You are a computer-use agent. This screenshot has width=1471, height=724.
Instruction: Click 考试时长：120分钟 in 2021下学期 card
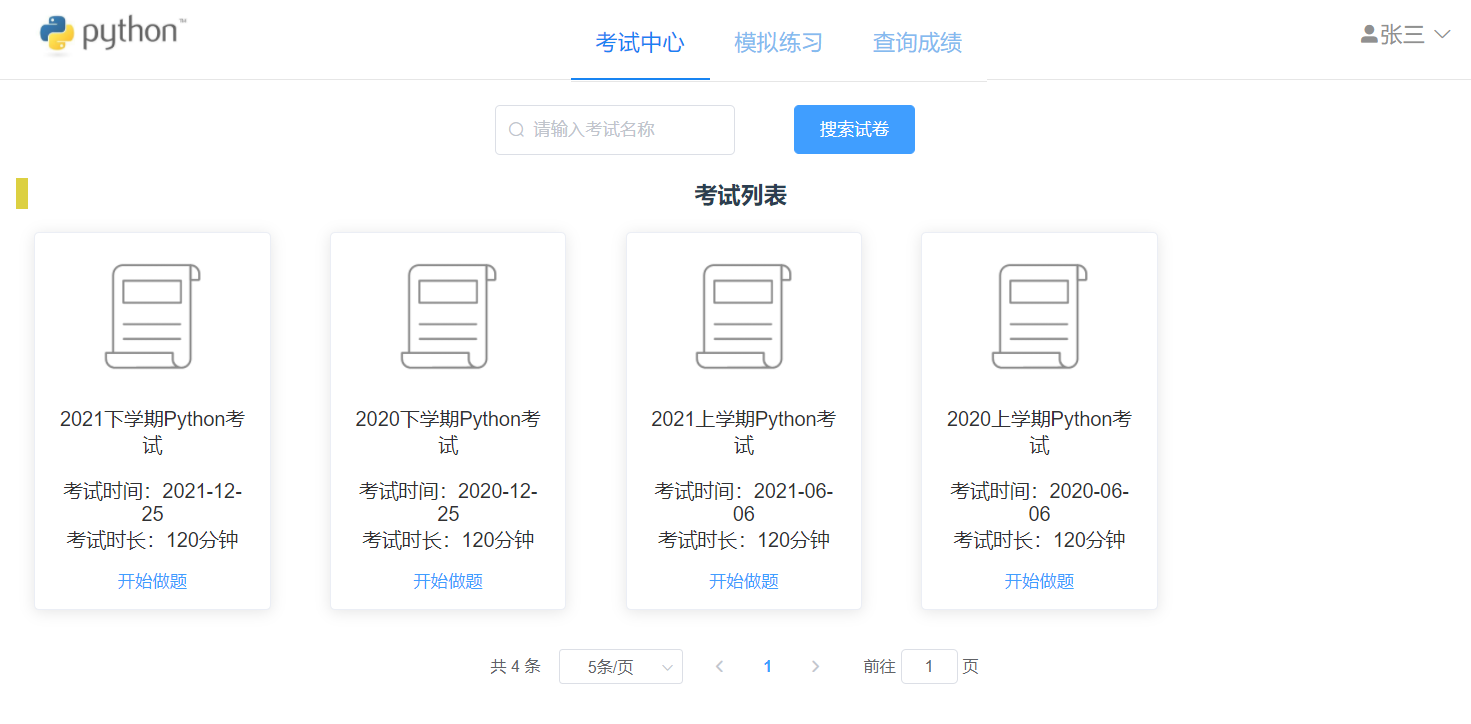[152, 540]
